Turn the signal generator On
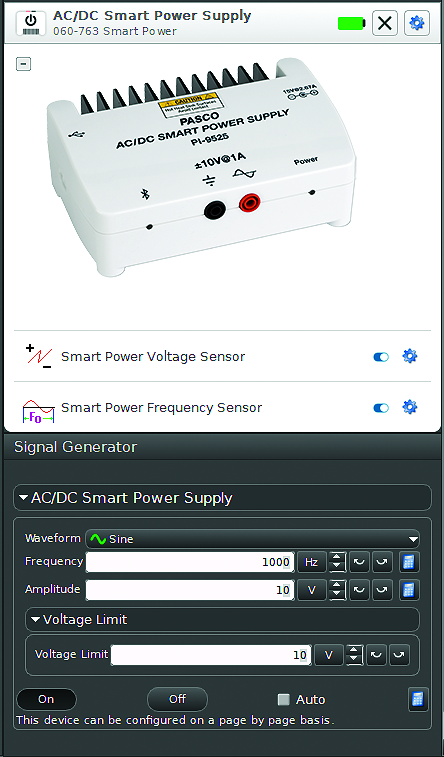Screen dimensions: 444x757 (46, 699)
